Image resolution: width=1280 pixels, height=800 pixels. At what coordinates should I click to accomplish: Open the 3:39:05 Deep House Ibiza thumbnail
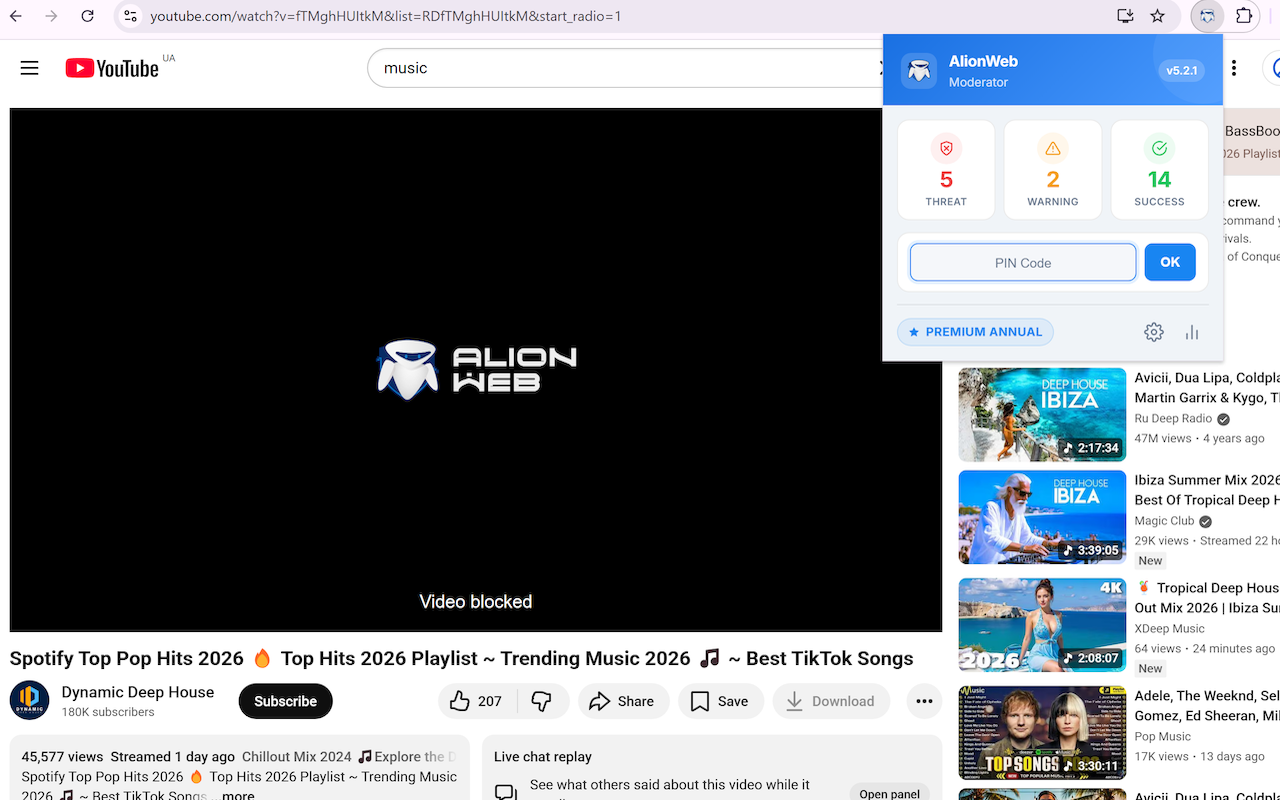pyautogui.click(x=1042, y=517)
